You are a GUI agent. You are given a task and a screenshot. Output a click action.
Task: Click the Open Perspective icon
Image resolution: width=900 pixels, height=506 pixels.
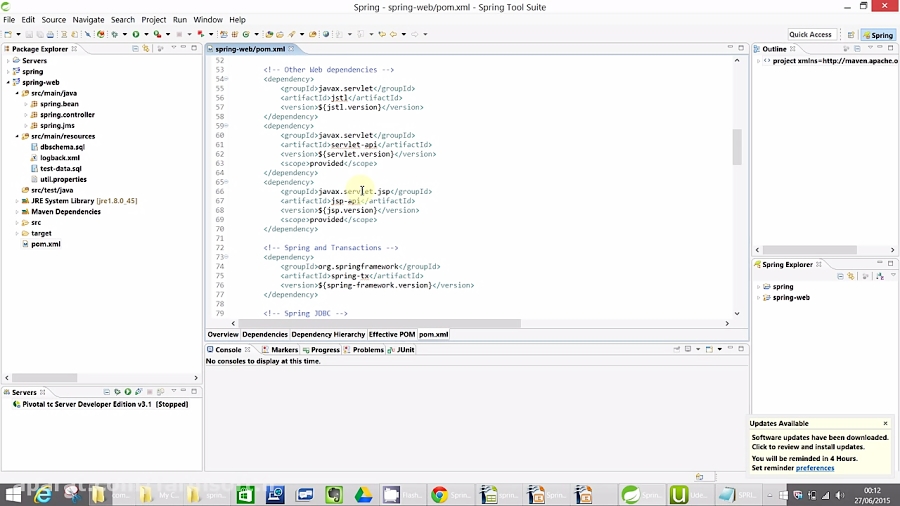click(851, 35)
